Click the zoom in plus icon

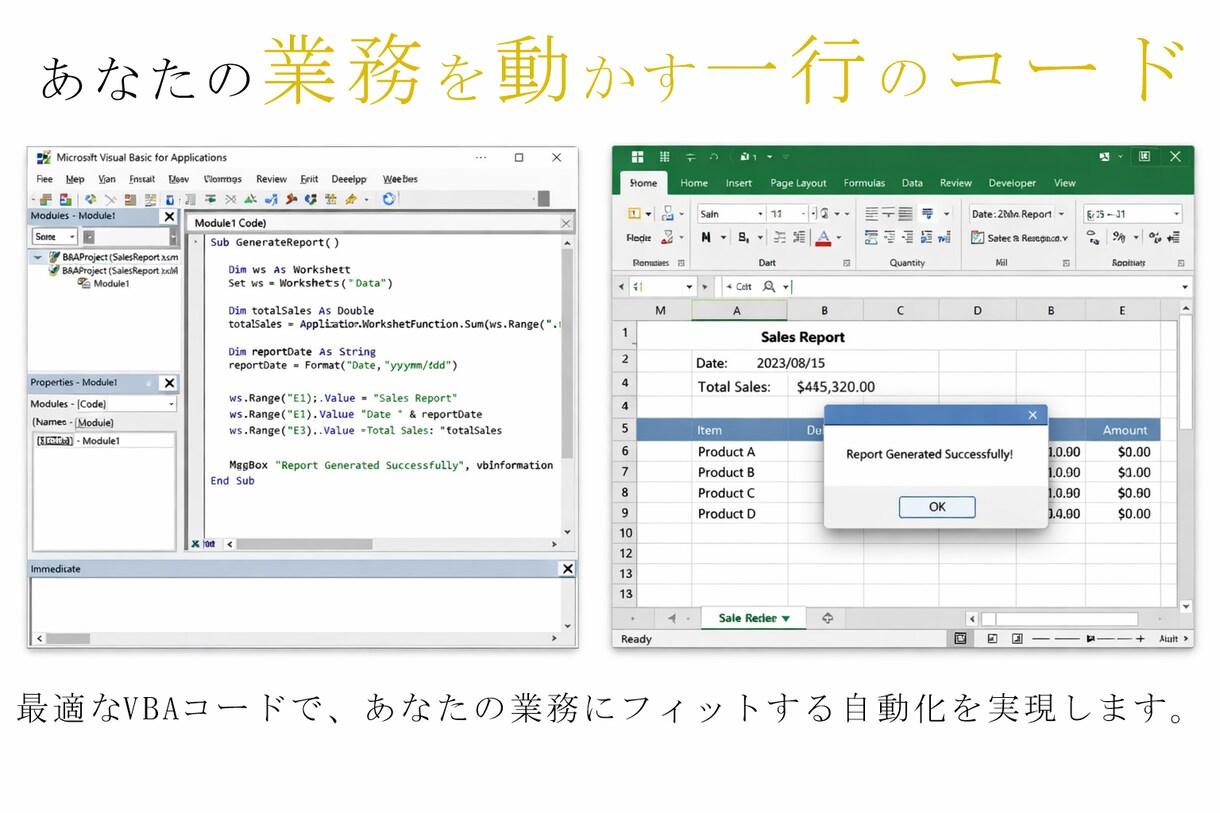click(x=1142, y=638)
